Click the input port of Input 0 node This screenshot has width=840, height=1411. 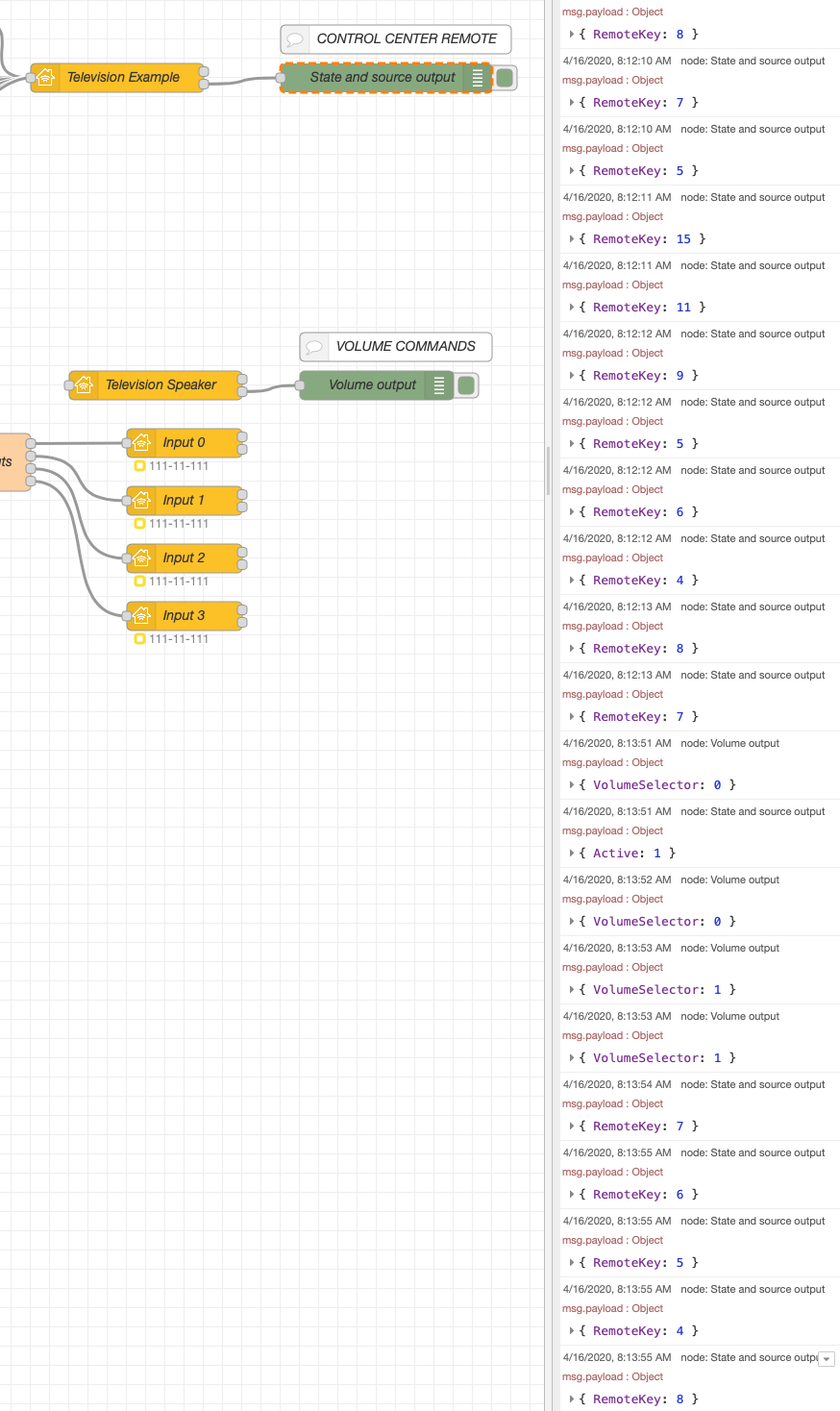coord(127,443)
